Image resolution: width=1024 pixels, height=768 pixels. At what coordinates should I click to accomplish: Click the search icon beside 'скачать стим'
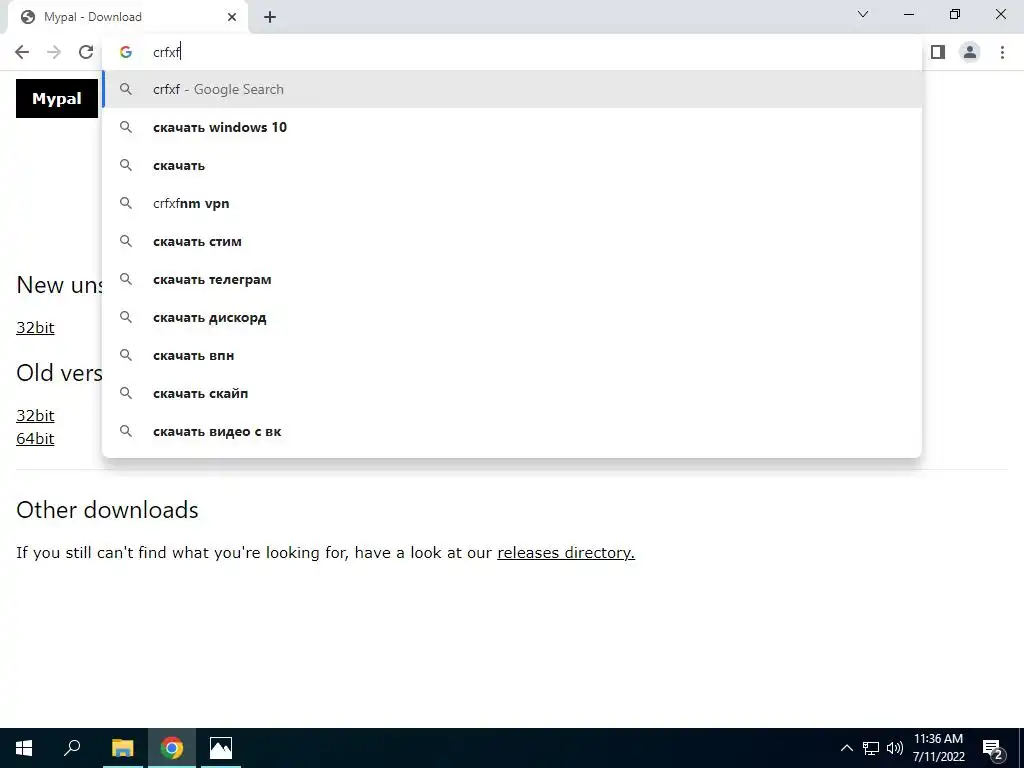click(126, 241)
